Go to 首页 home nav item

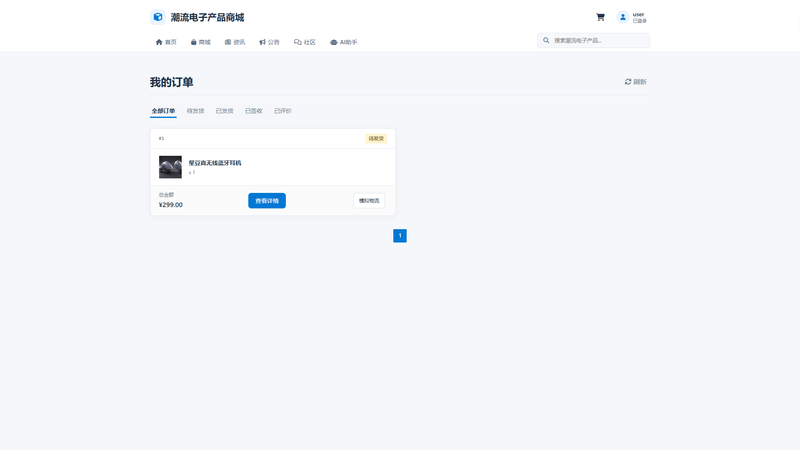[x=166, y=42]
